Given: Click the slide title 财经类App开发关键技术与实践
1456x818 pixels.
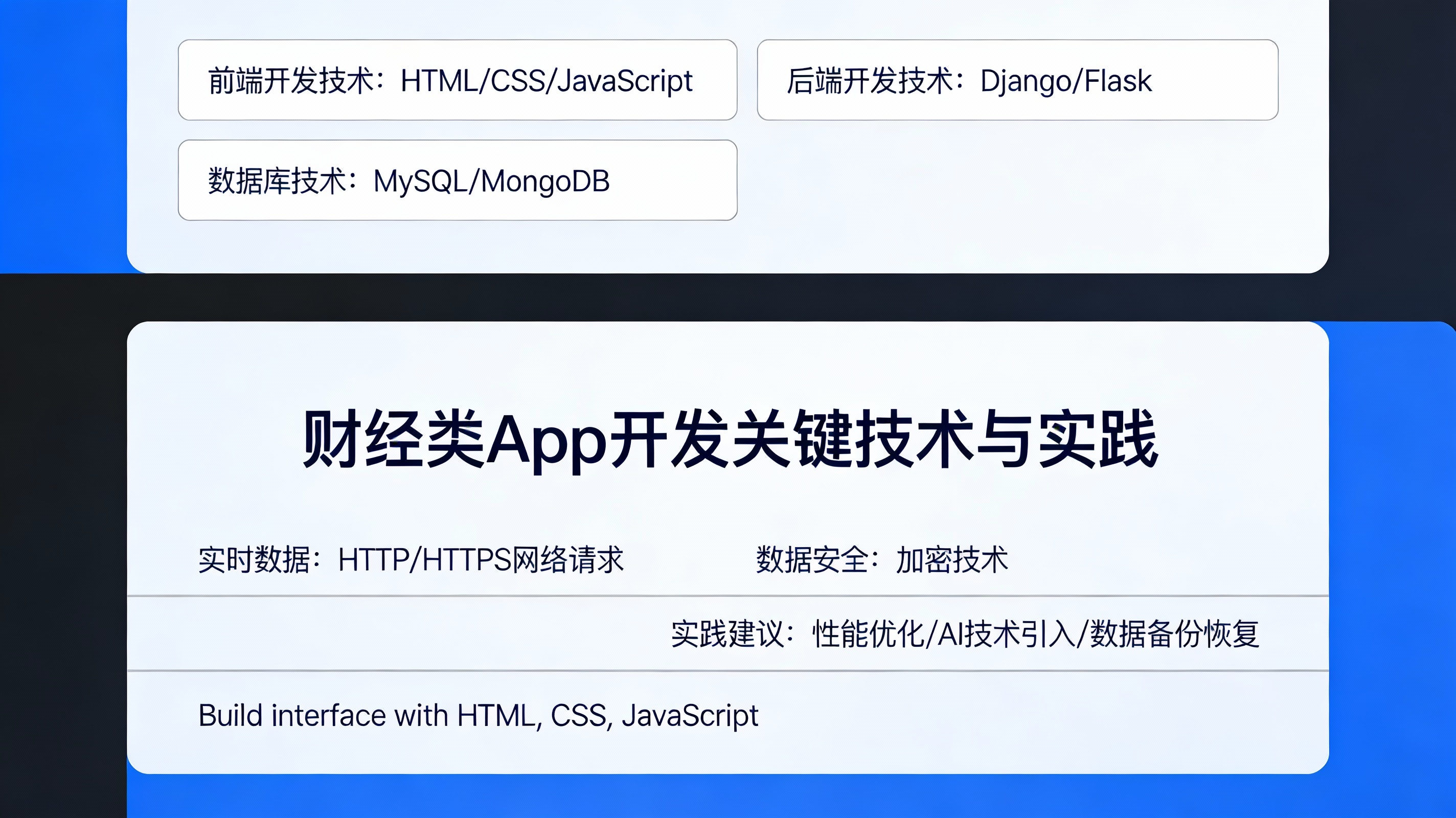Looking at the screenshot, I should point(729,447).
